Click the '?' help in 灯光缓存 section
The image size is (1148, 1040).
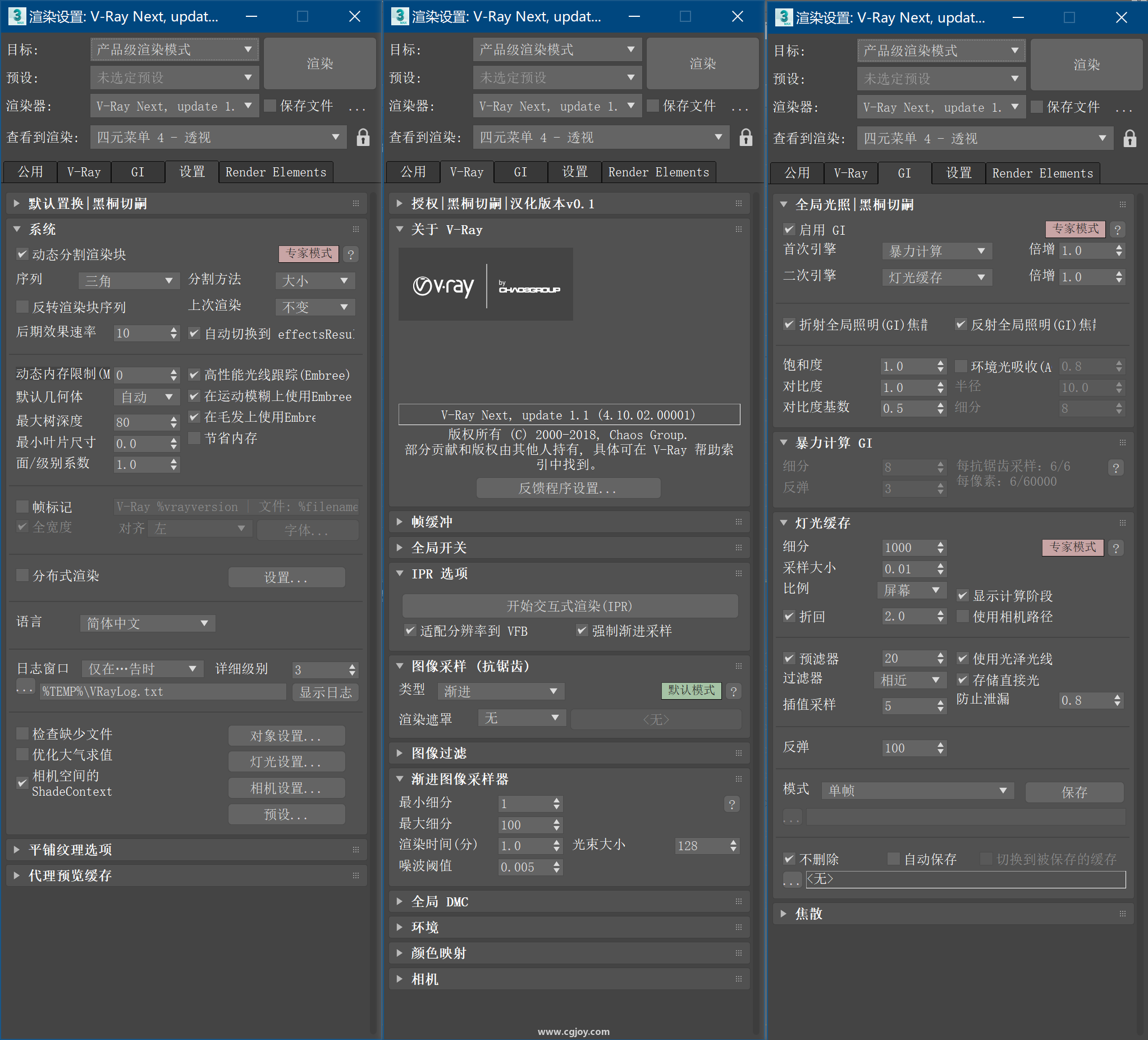click(1115, 548)
